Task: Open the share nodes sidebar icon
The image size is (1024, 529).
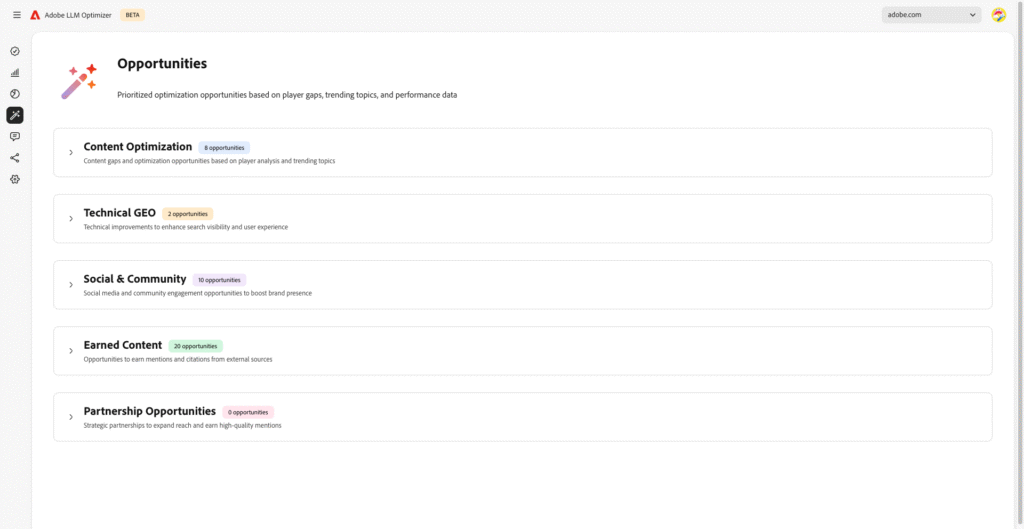Action: pos(15,158)
